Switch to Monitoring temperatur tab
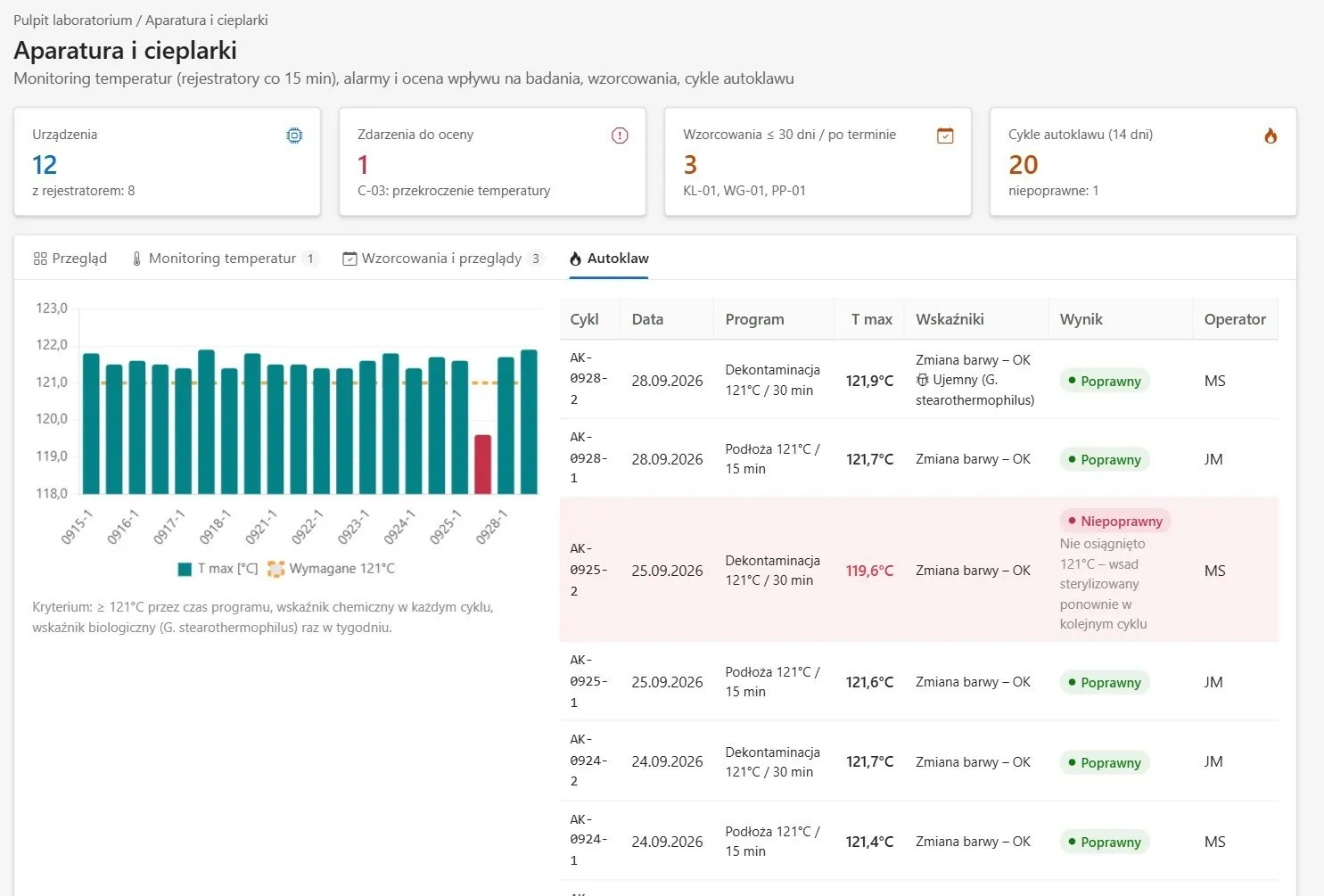 pyautogui.click(x=223, y=259)
